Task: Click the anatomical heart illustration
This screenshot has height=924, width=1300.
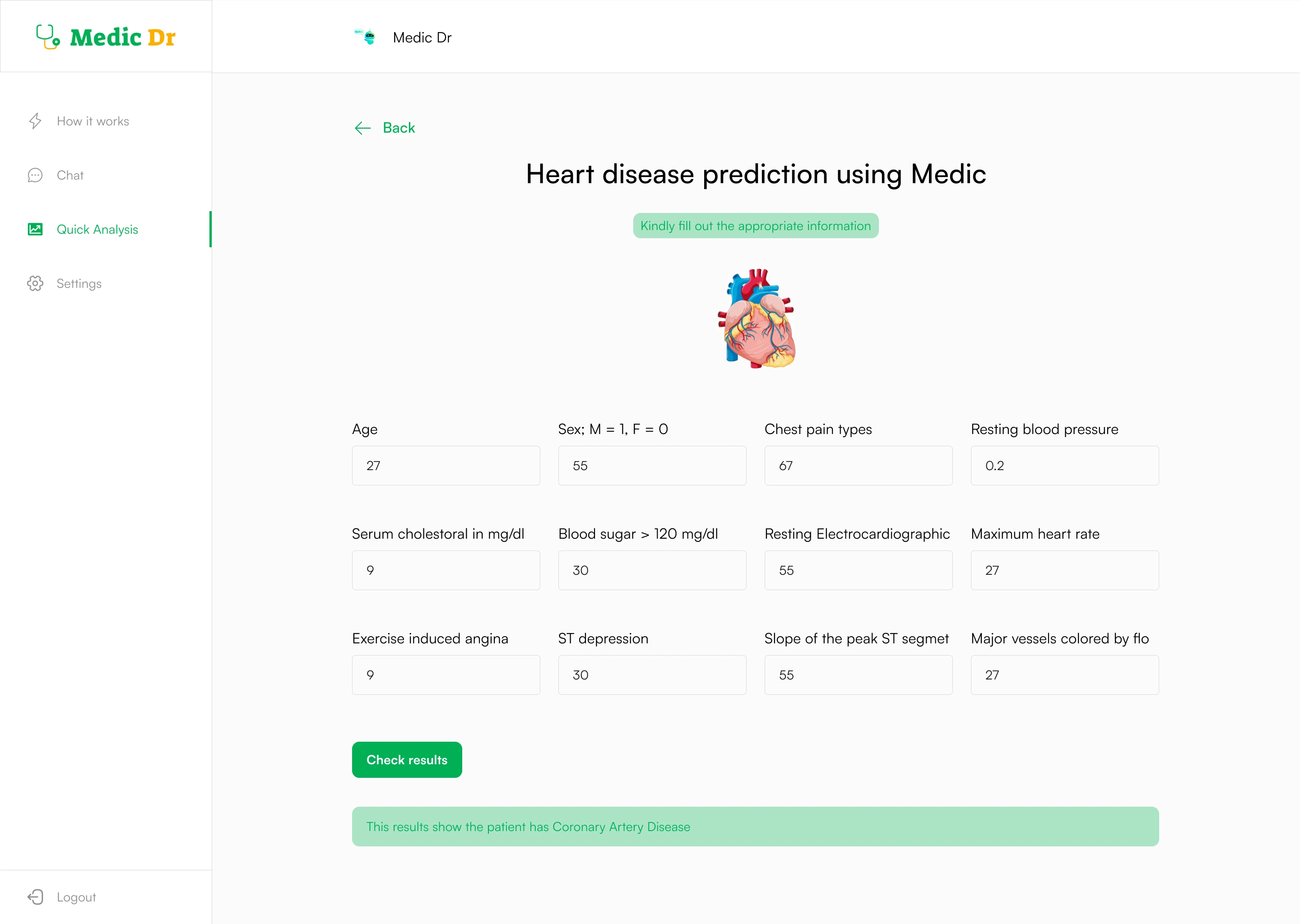Action: coord(756,319)
